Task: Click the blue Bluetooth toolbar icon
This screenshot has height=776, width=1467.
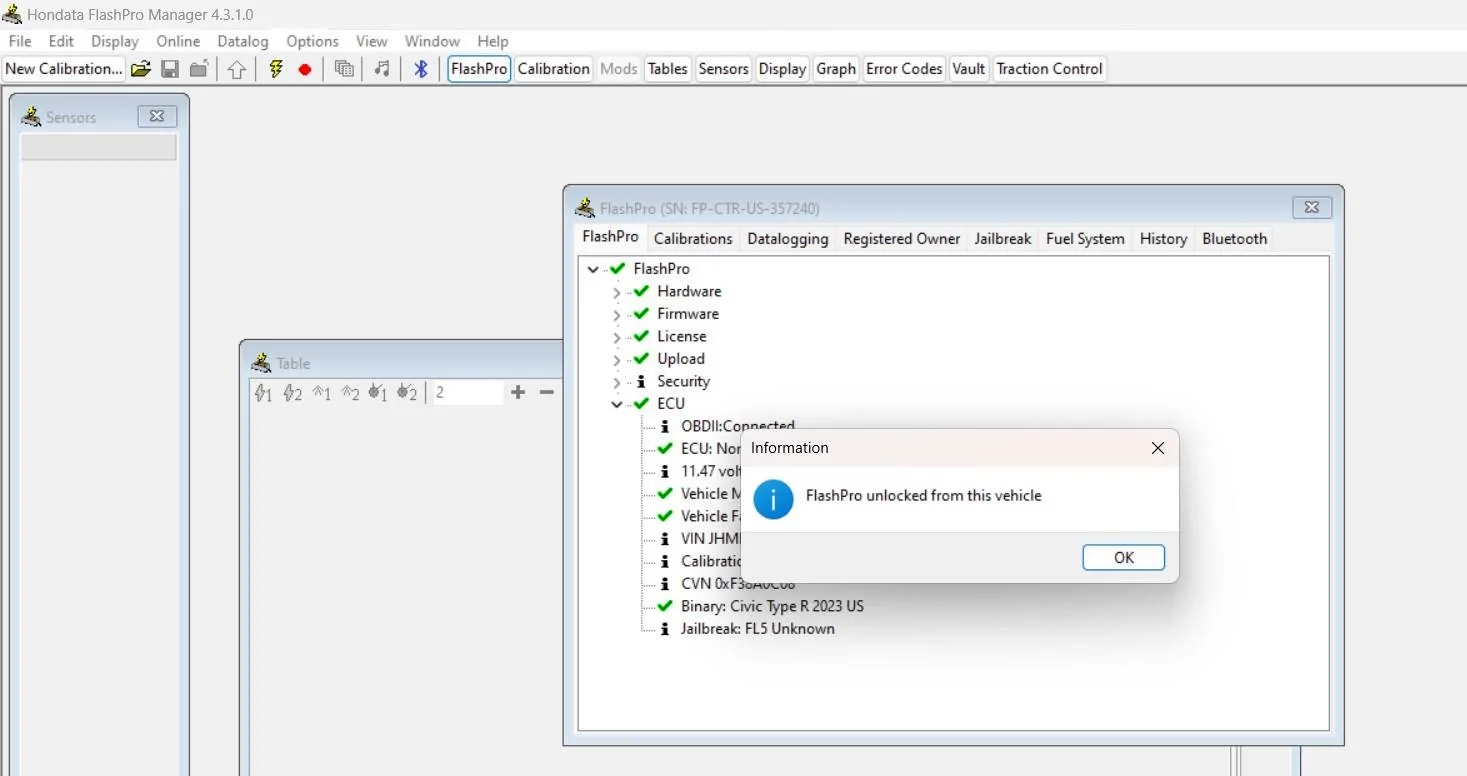Action: (421, 69)
